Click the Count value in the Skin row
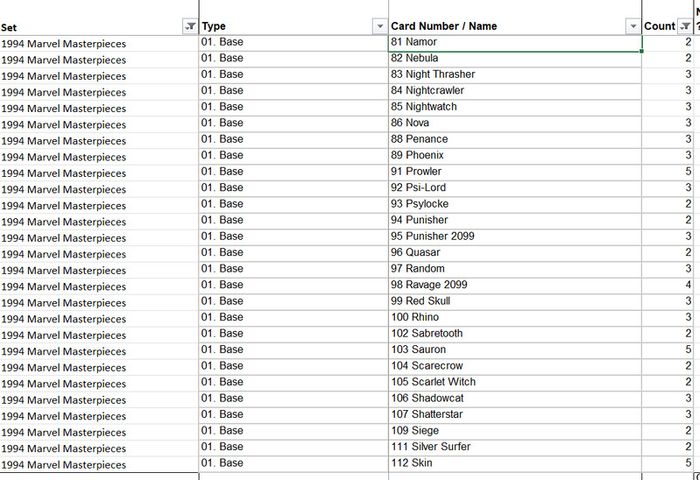The width and height of the screenshot is (700, 480). (x=668, y=464)
